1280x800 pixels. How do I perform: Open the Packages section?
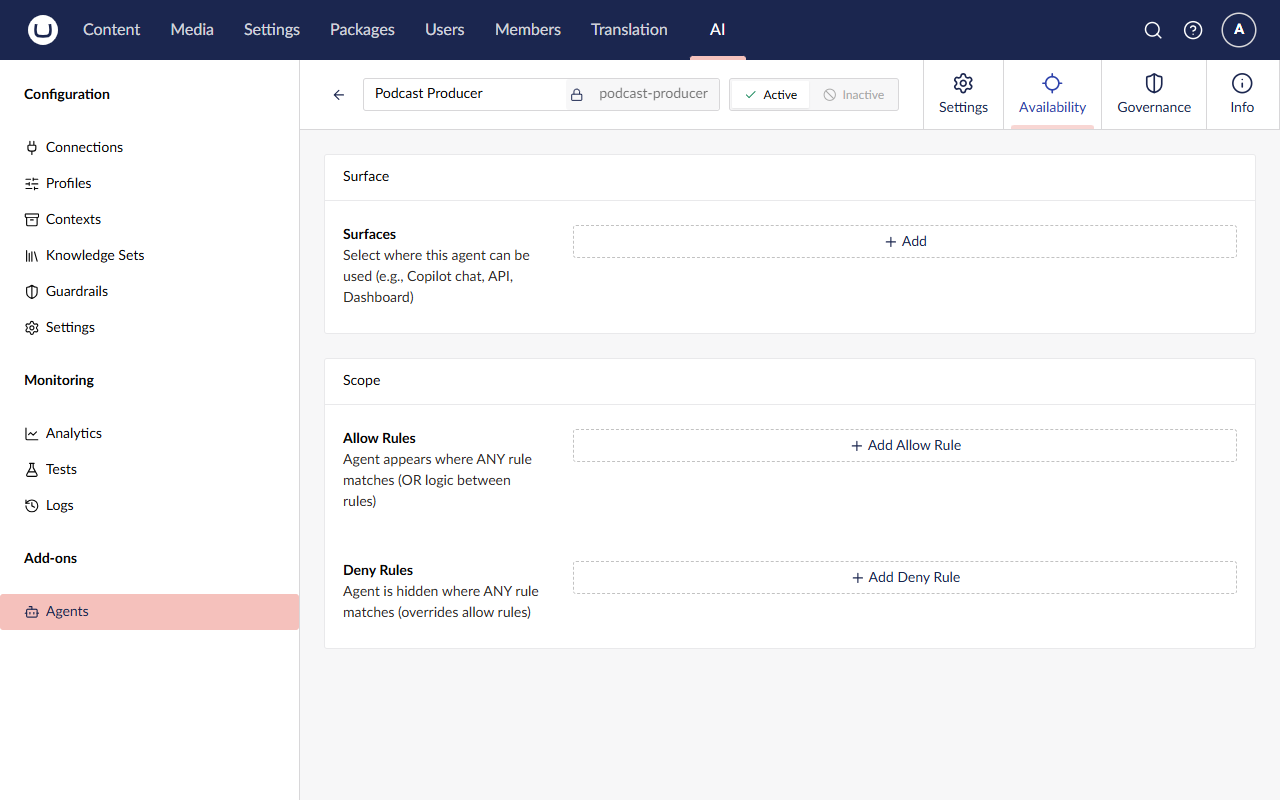click(x=362, y=30)
